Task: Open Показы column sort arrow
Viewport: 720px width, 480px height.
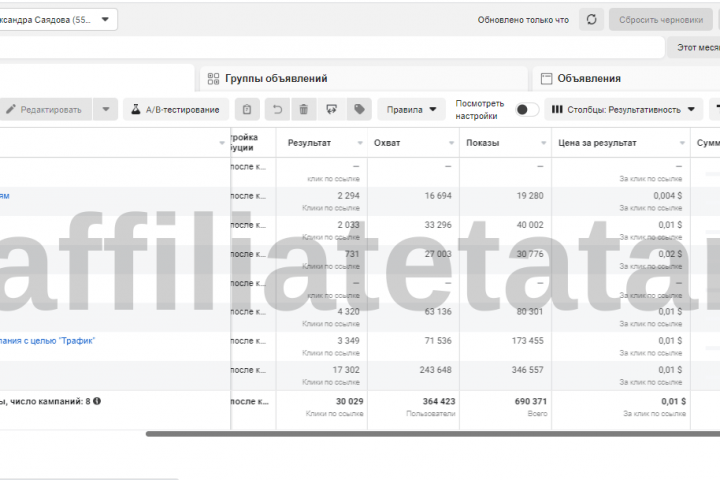Action: (544, 143)
